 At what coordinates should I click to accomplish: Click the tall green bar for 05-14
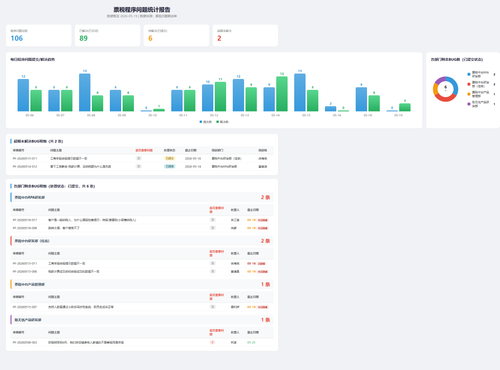(282, 94)
